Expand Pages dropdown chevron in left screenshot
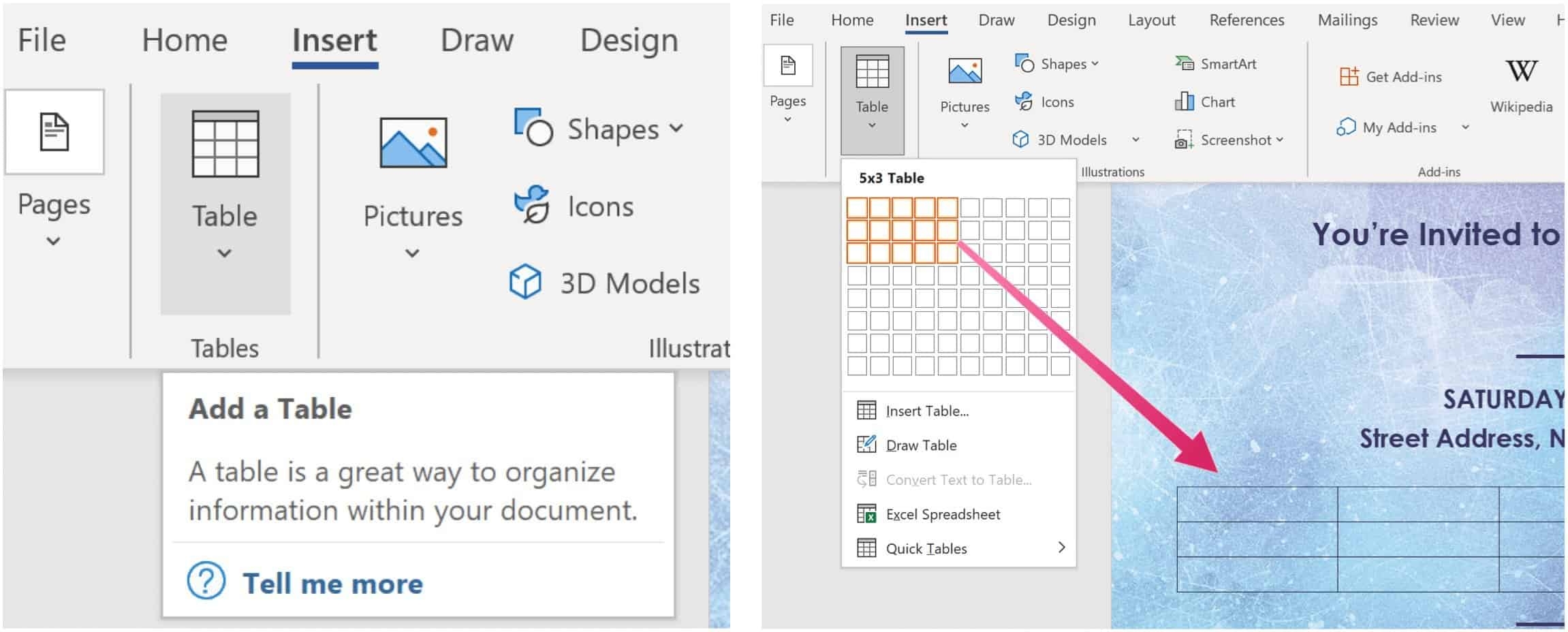1568x632 pixels. (53, 241)
